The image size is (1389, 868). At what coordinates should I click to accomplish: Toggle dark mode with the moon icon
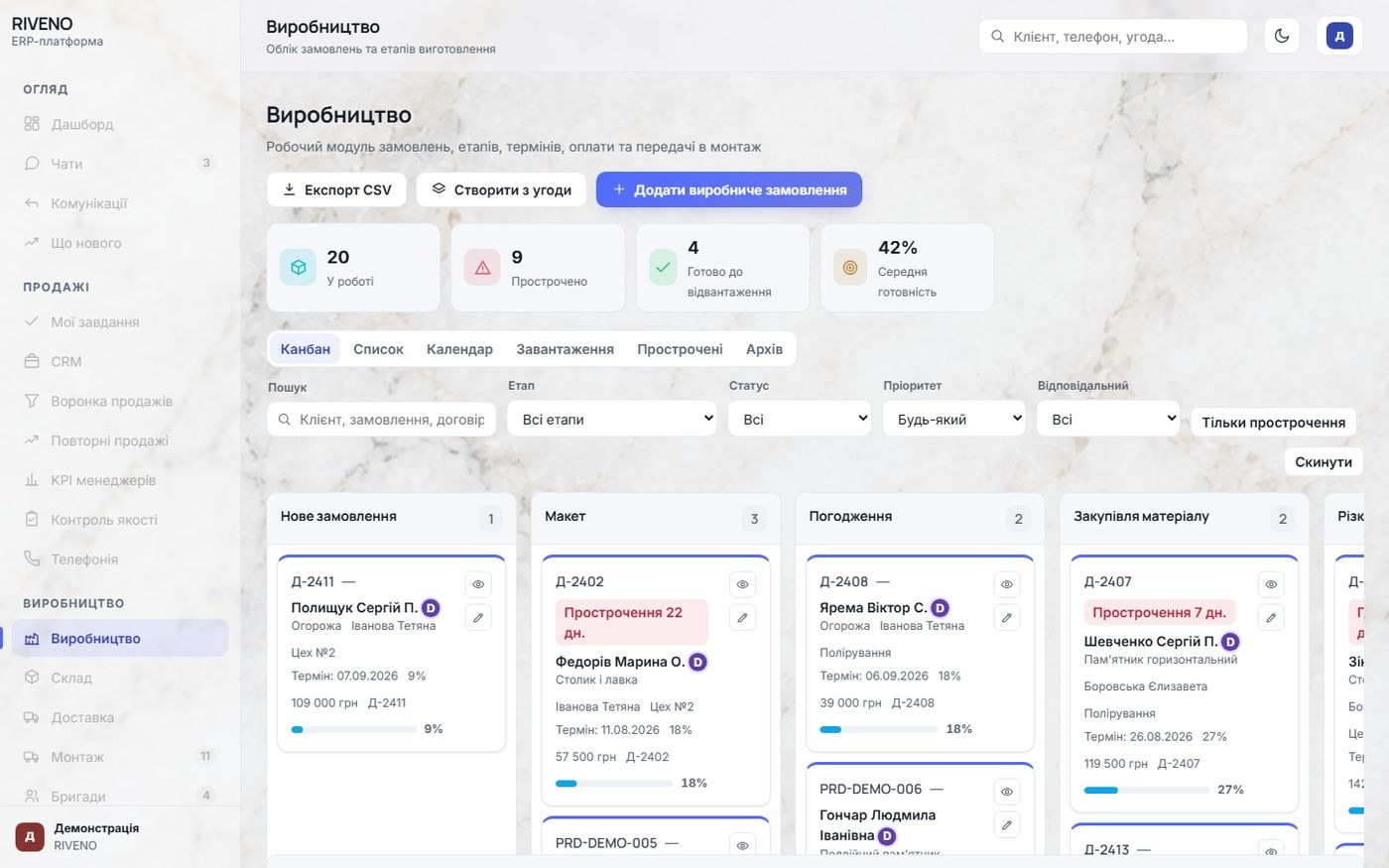tap(1282, 37)
